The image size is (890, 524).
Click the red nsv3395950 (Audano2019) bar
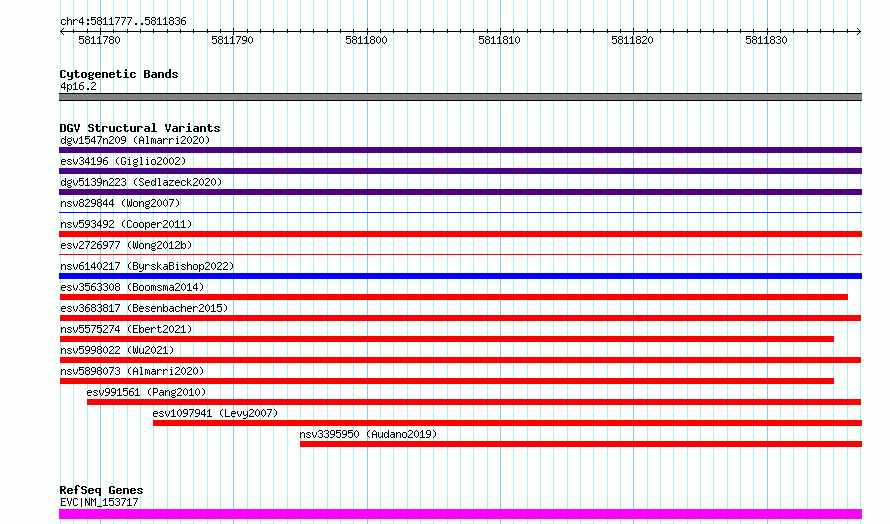(x=581, y=444)
